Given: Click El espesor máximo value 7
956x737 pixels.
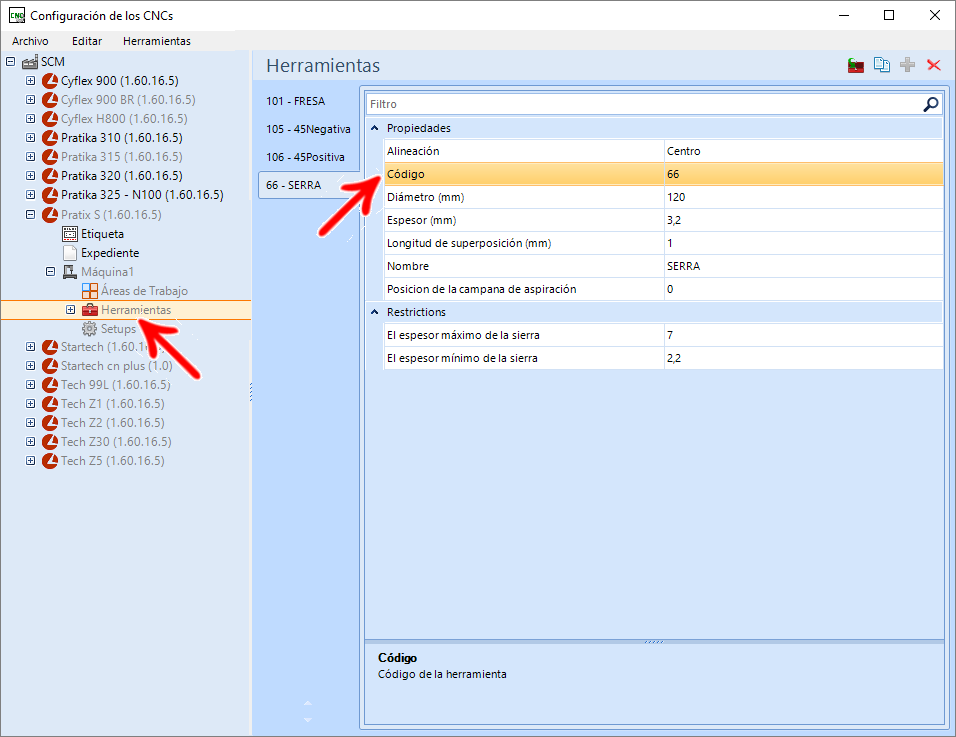Looking at the screenshot, I should tap(803, 335).
